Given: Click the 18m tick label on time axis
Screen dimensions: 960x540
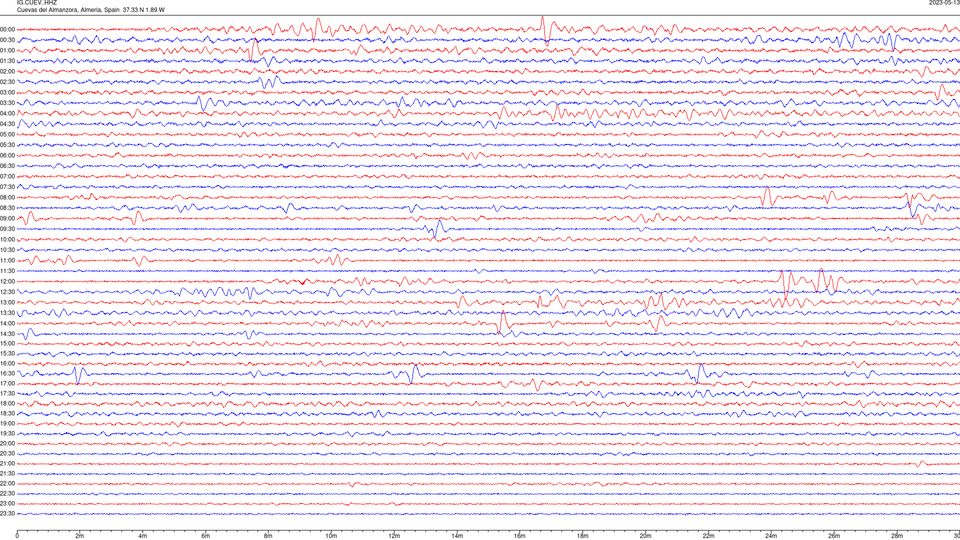Looking at the screenshot, I should pos(582,536).
